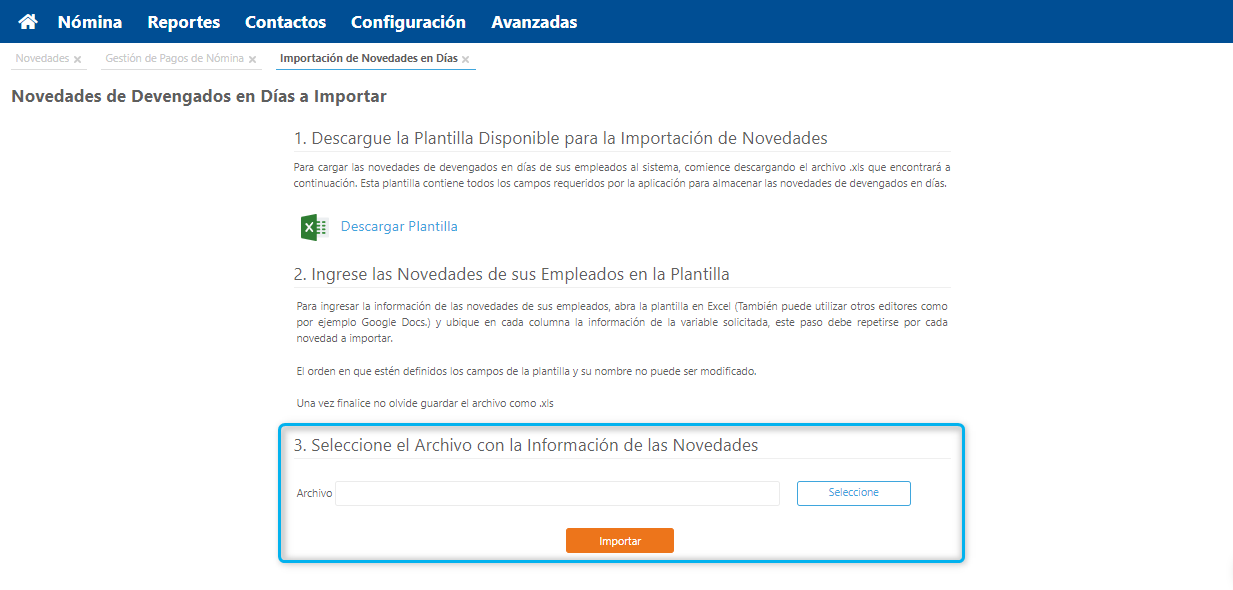Click the step 1 Descargue la Plantilla heading

tap(560, 138)
